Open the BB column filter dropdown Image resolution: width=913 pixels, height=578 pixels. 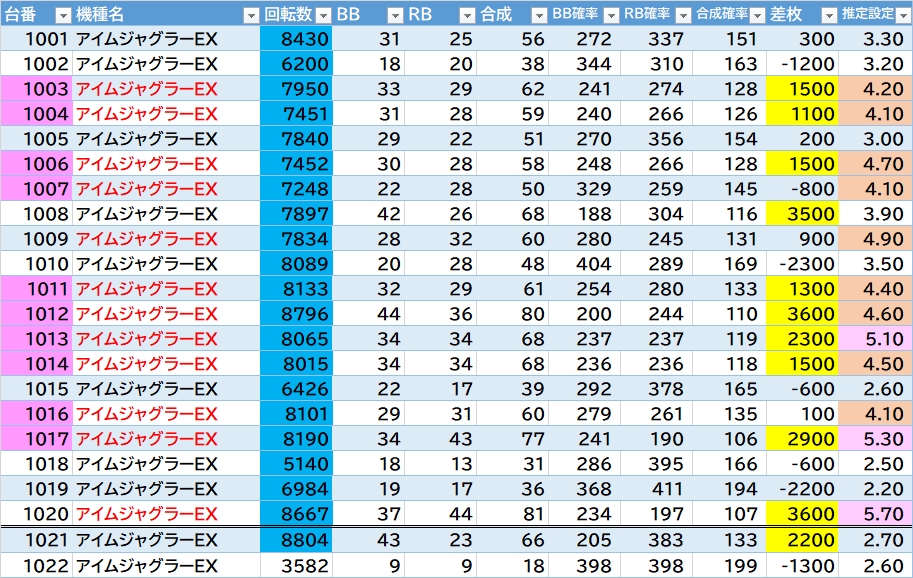[x=395, y=15]
